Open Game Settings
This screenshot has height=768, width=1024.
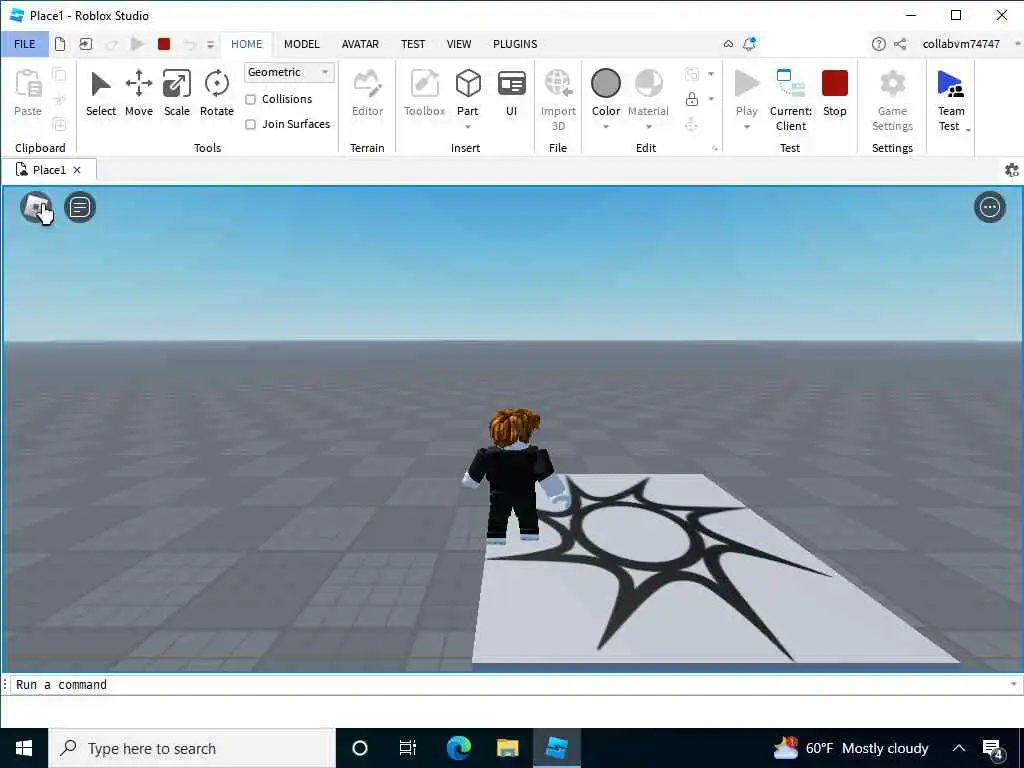click(x=892, y=99)
